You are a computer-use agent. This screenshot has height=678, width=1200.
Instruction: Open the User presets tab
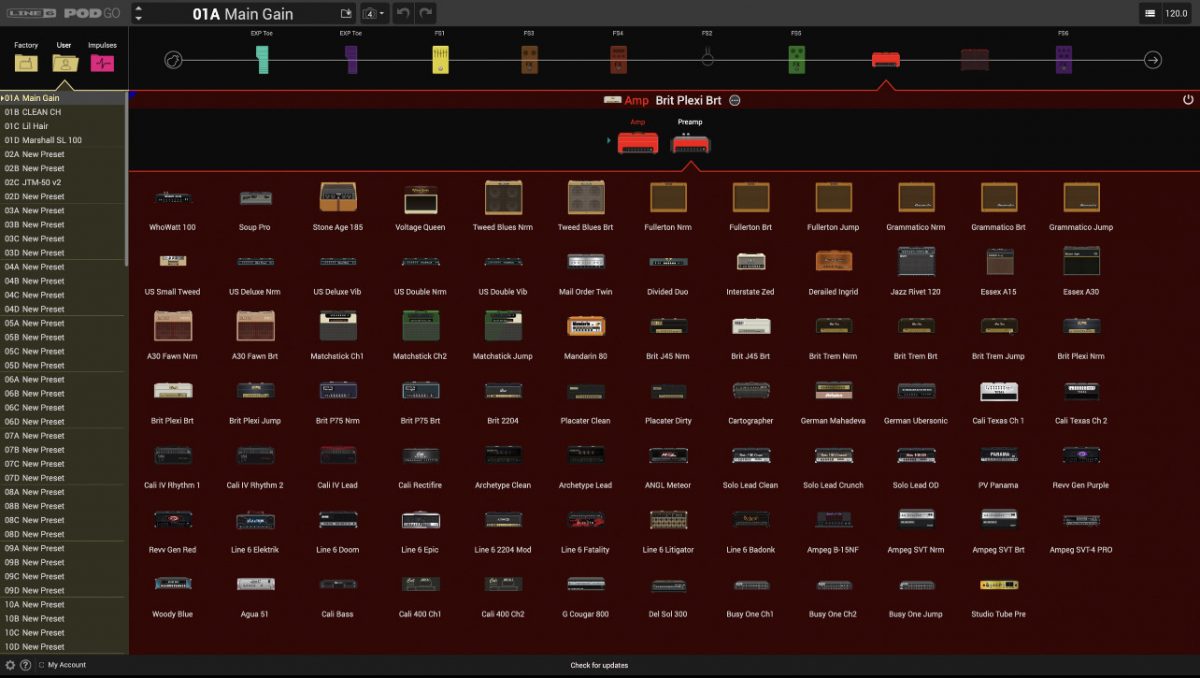64,57
